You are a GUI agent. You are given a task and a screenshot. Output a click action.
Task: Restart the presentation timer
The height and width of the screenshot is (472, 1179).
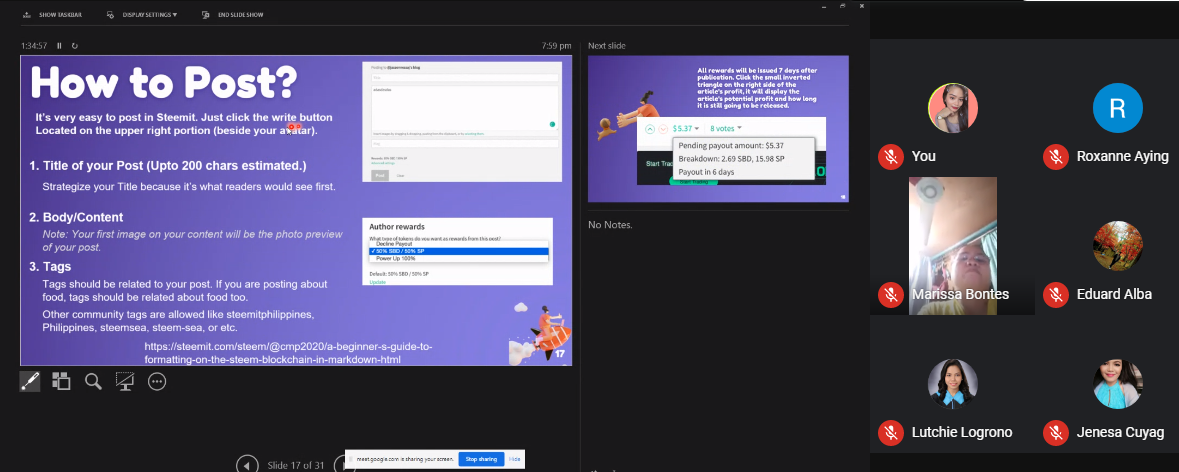pos(74,46)
